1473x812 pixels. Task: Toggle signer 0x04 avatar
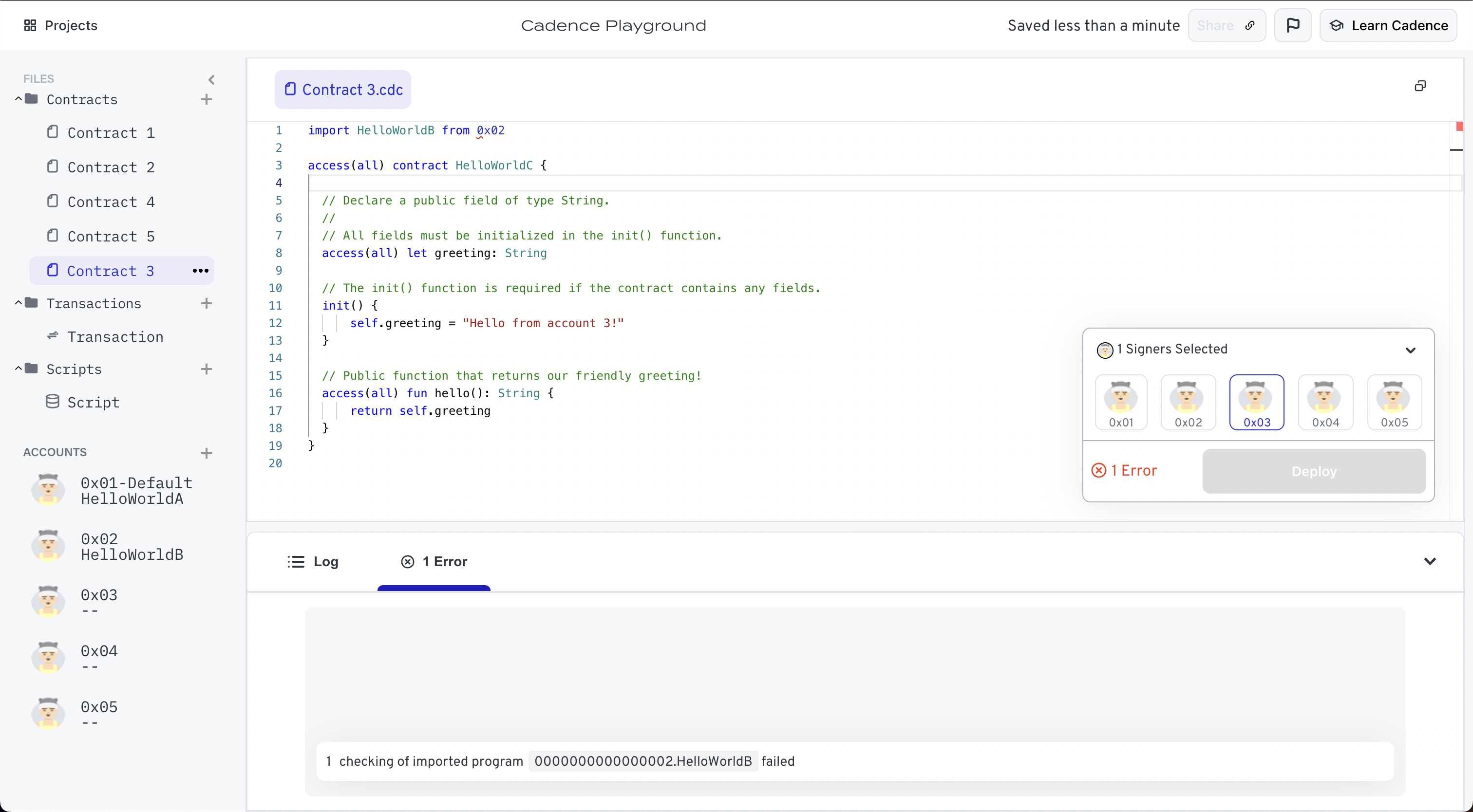(x=1325, y=403)
